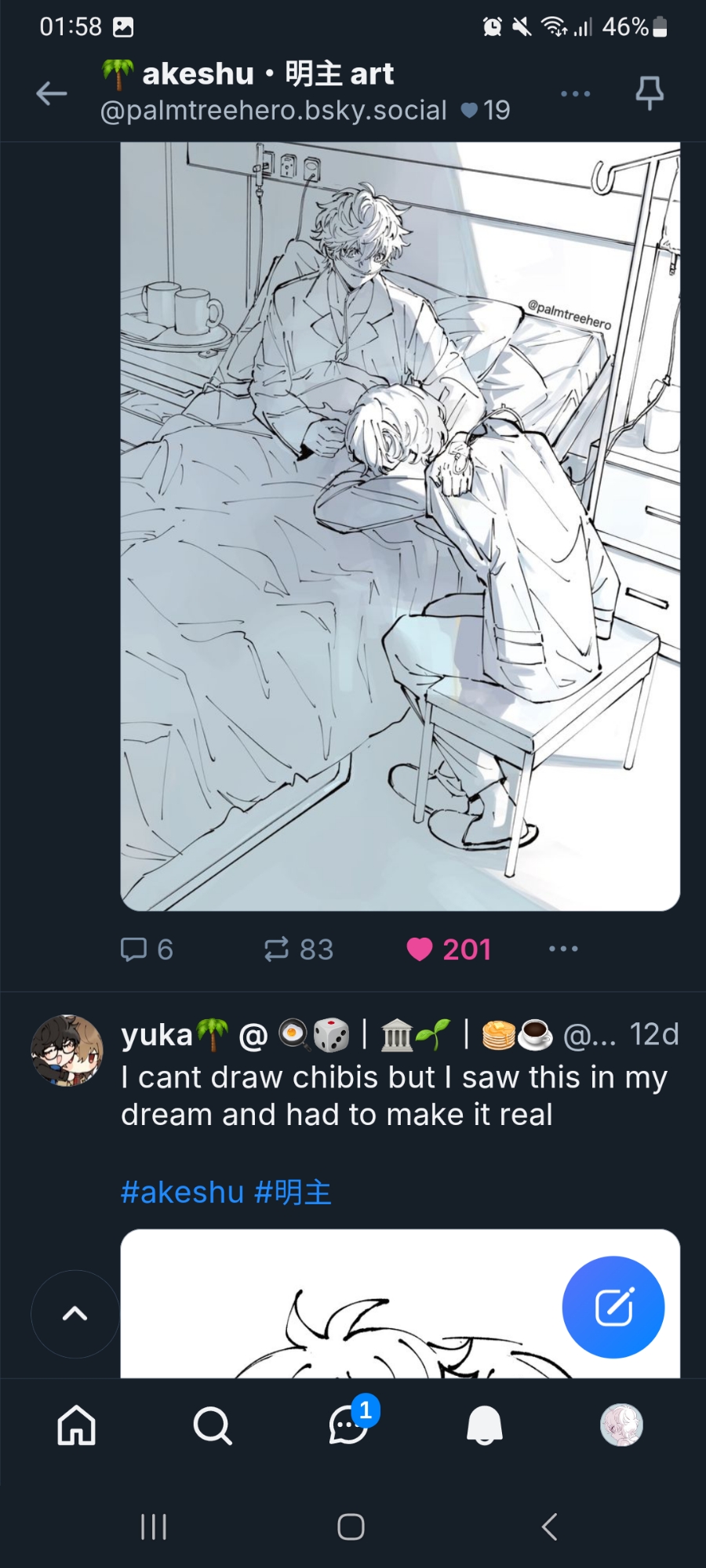Open replies on the hospital artwork post
This screenshot has width=706, height=1568.
(x=146, y=949)
